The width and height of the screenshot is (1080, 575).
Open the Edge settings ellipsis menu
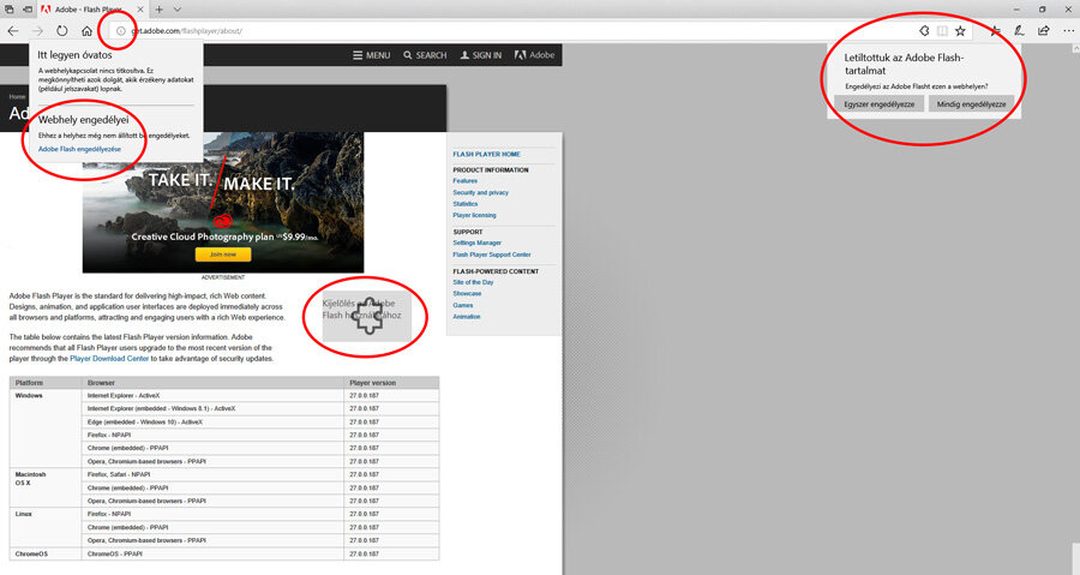[x=1068, y=31]
